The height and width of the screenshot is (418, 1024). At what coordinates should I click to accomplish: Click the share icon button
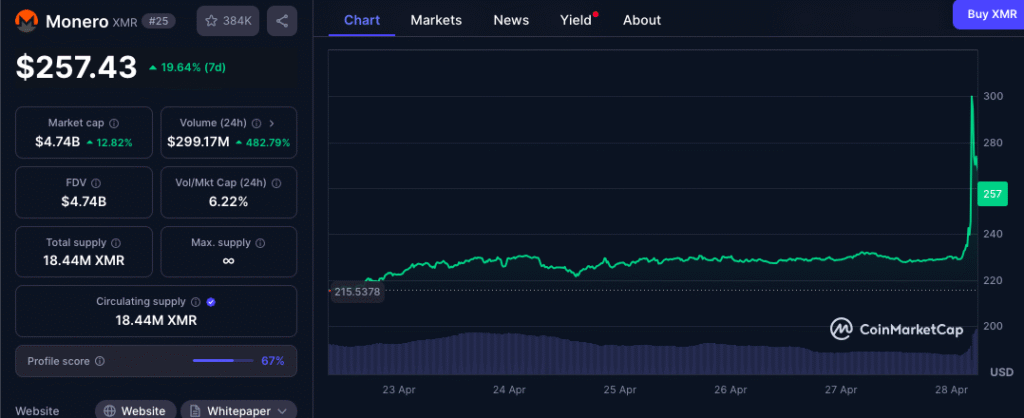pos(282,20)
